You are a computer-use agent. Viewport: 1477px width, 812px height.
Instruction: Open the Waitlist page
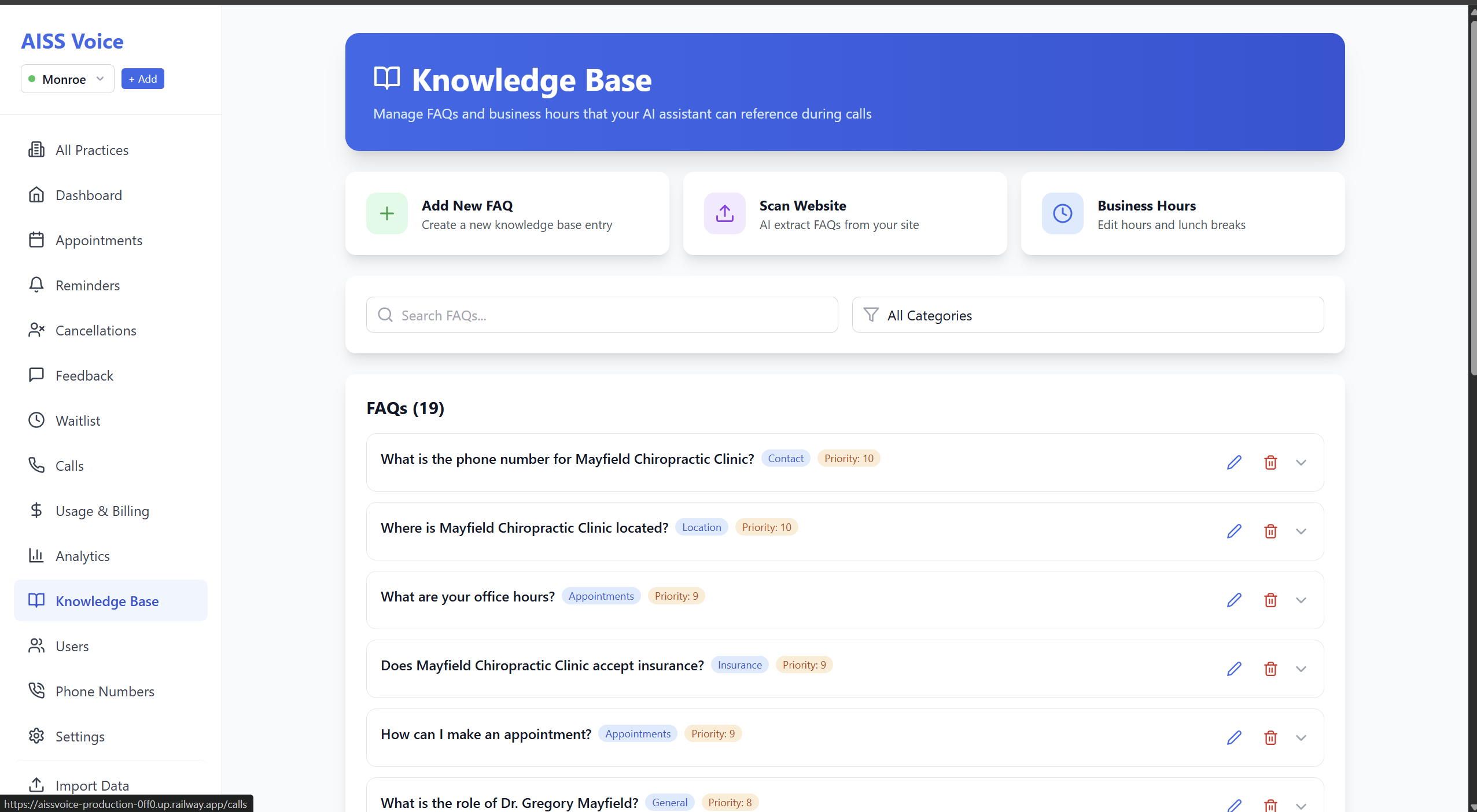pyautogui.click(x=111, y=420)
